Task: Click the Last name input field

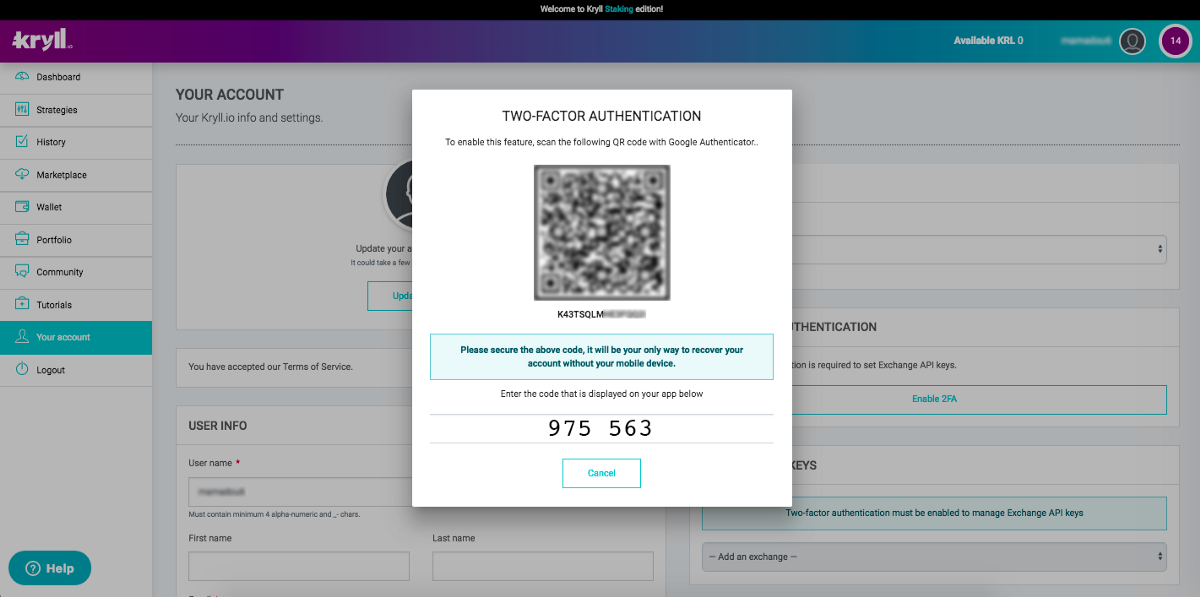Action: (x=543, y=566)
